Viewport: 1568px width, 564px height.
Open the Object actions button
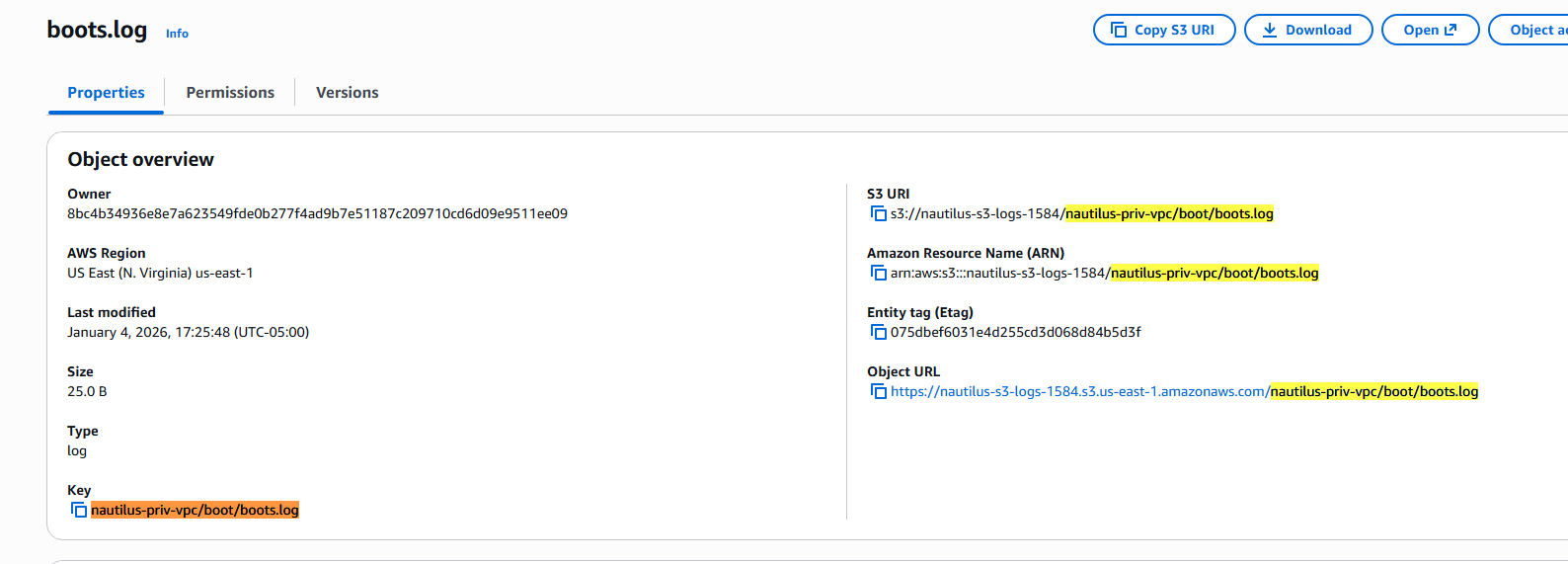(1529, 30)
